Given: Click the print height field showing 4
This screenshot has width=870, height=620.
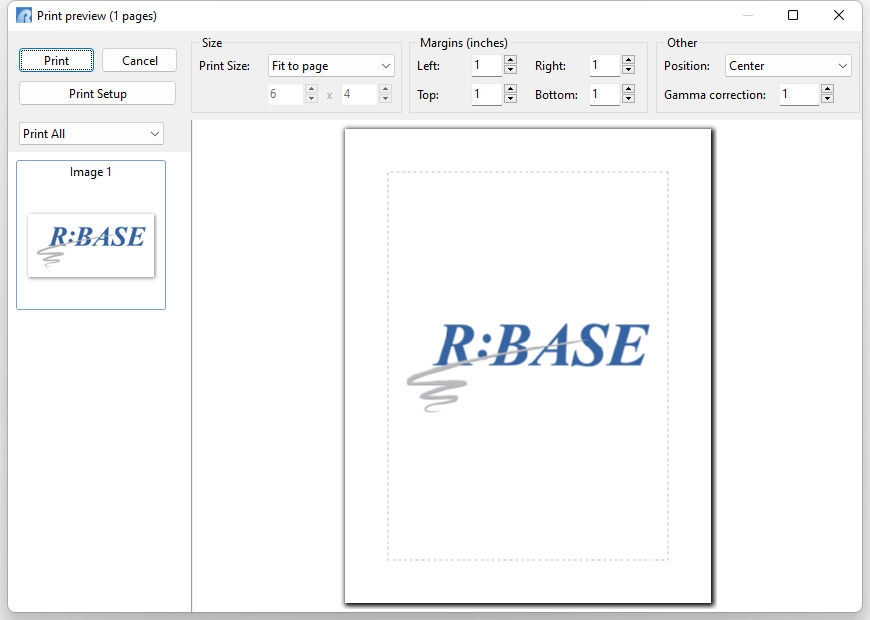Looking at the screenshot, I should click(359, 94).
